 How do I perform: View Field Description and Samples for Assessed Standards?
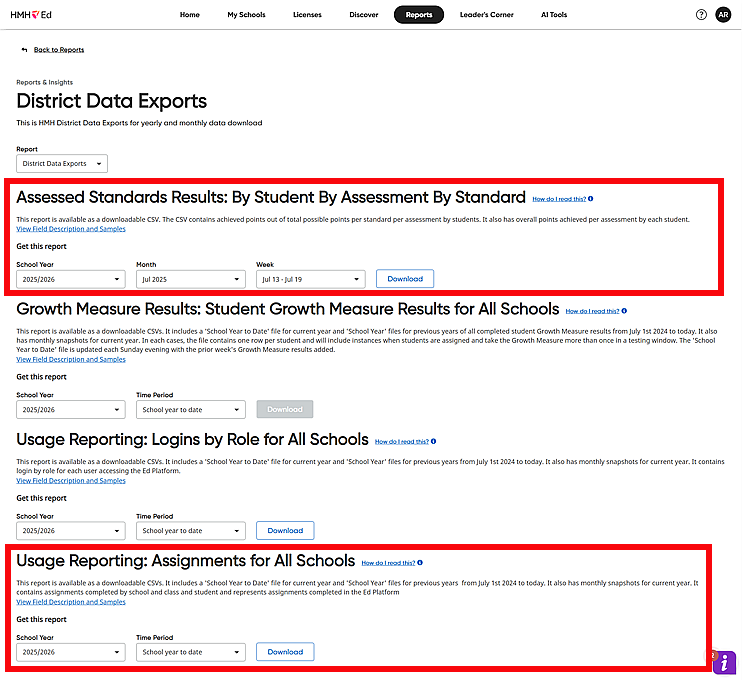point(71,229)
